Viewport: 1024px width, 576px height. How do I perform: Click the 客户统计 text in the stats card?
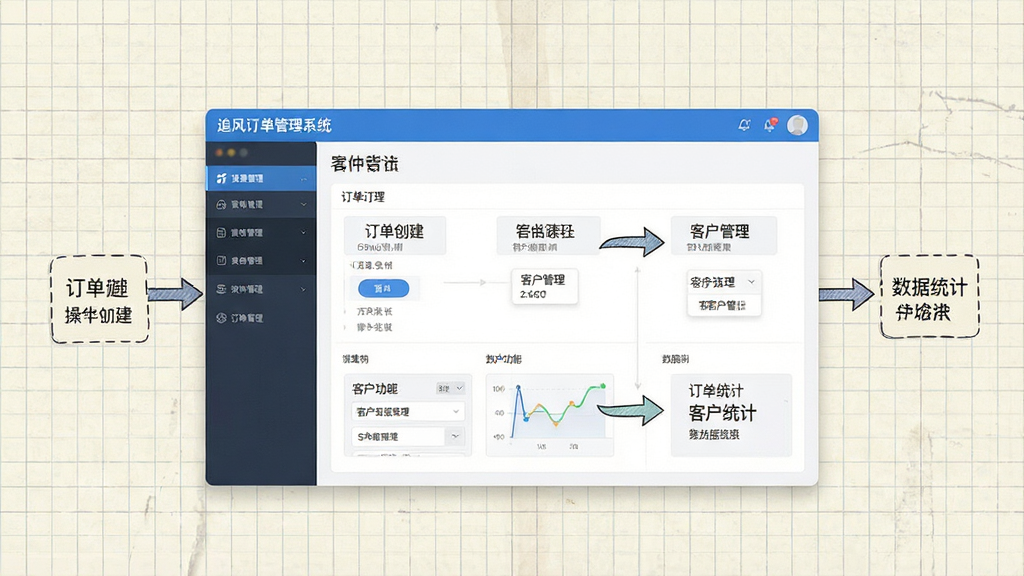(x=722, y=413)
